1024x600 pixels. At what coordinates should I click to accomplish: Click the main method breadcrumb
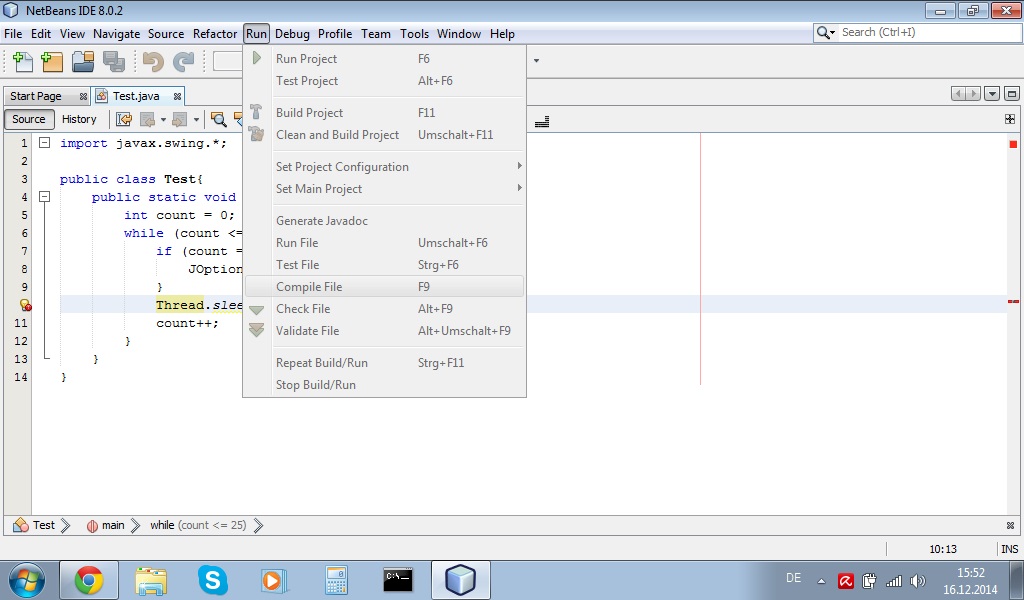(105, 525)
